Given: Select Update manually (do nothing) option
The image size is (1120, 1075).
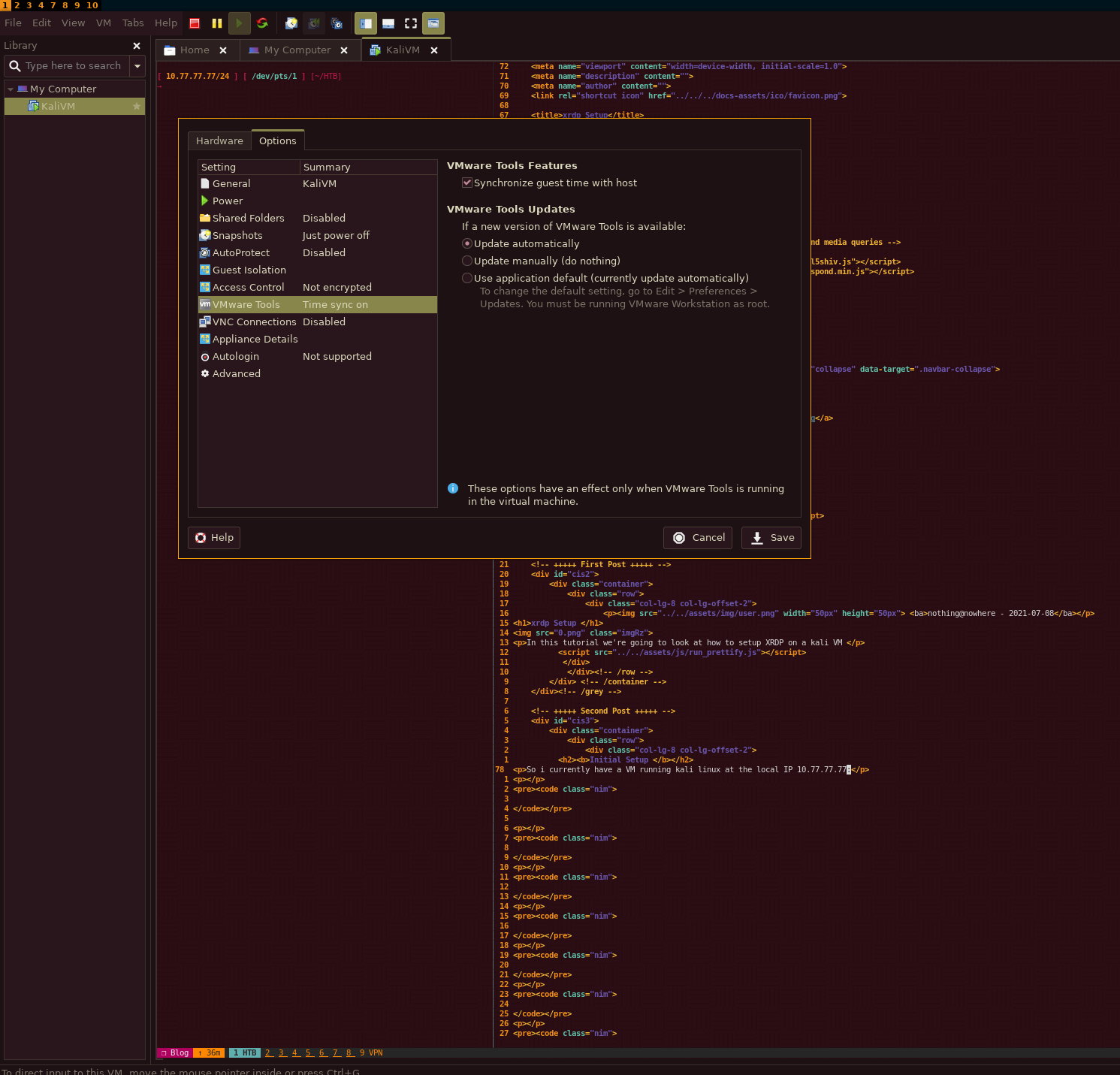Looking at the screenshot, I should [x=467, y=261].
